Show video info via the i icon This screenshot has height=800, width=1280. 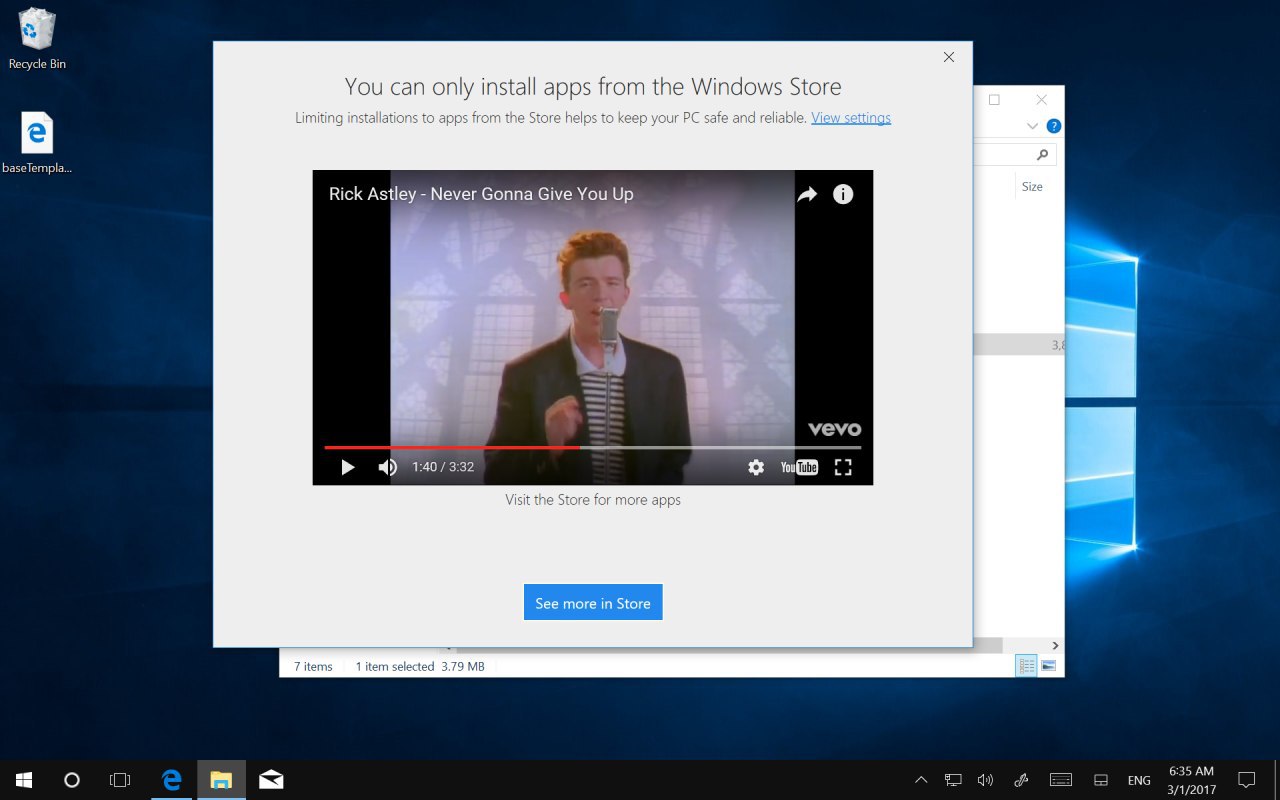pos(843,194)
